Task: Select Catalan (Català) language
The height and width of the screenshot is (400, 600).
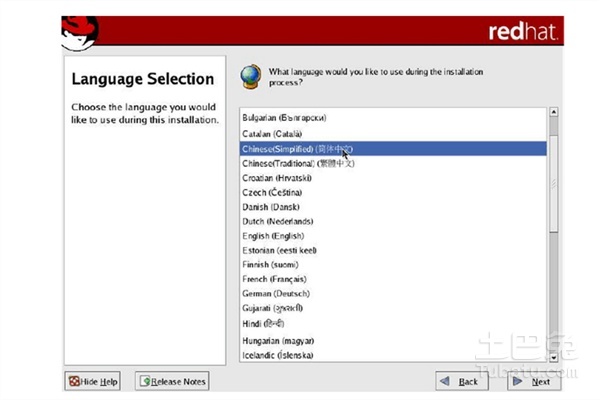Action: pyautogui.click(x=393, y=134)
